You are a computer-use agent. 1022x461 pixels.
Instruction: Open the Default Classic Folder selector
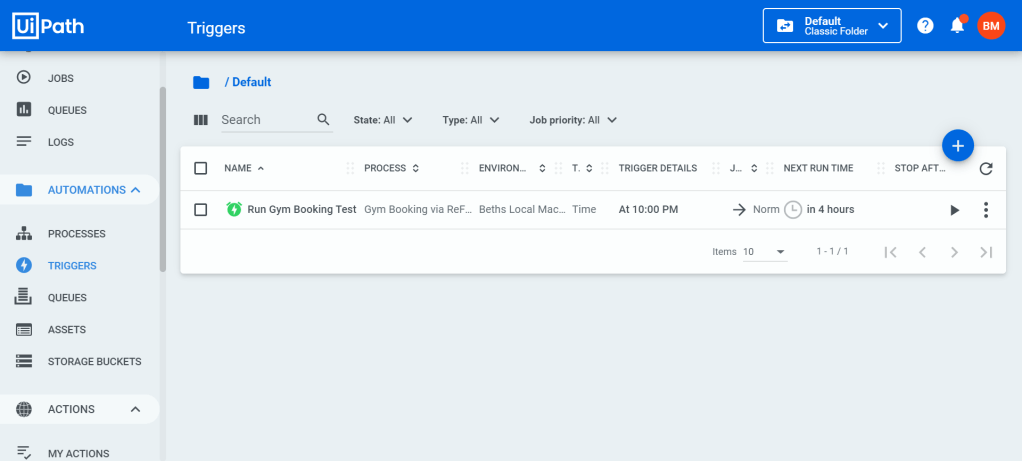pyautogui.click(x=832, y=26)
